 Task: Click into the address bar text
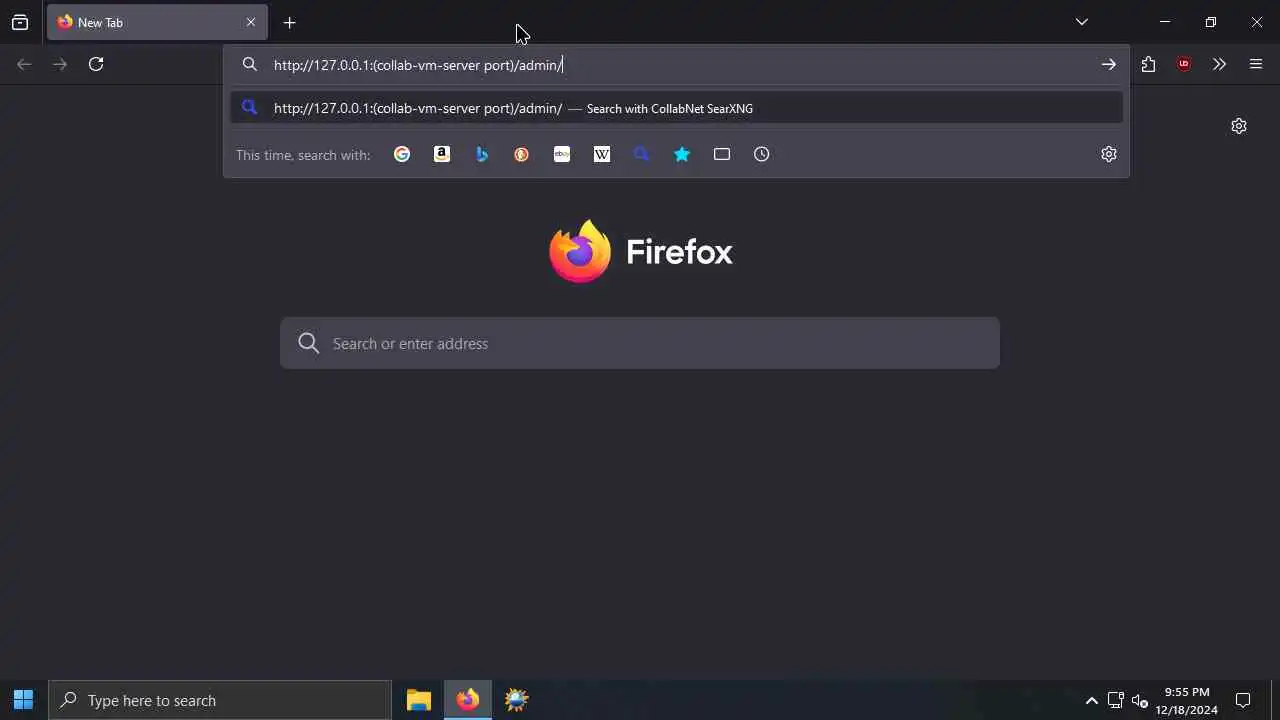coord(418,65)
